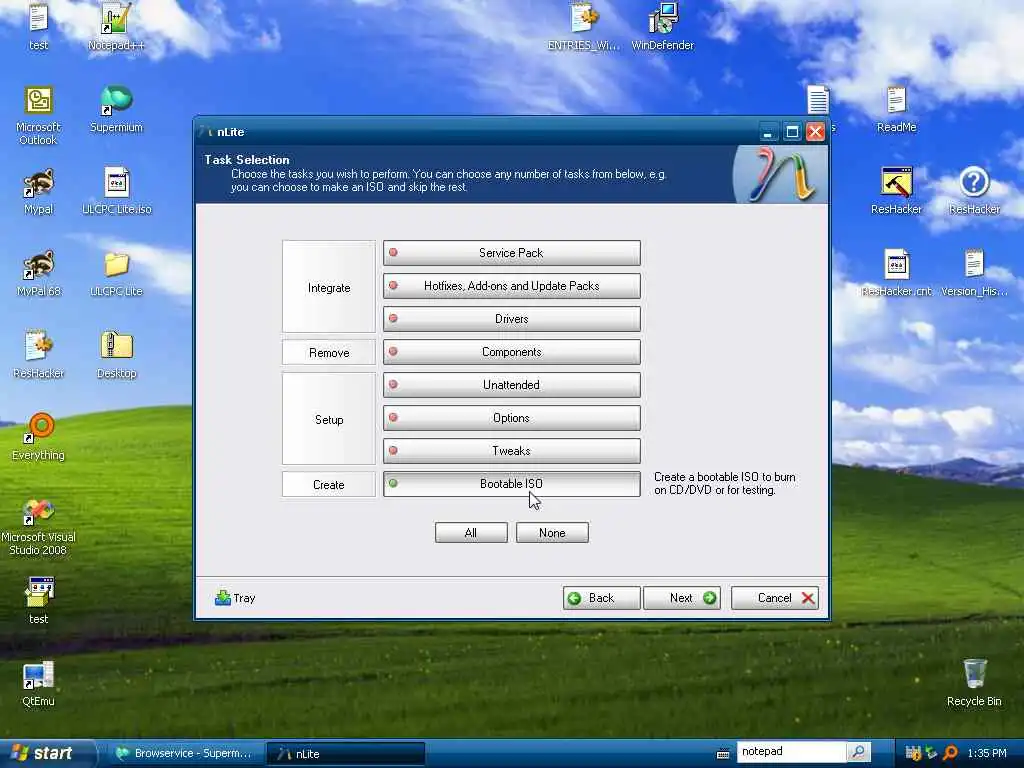Cancel the nLite wizard

click(x=775, y=598)
